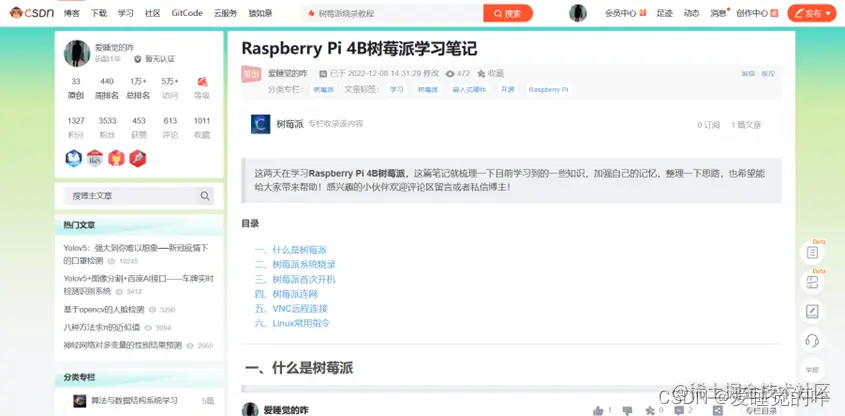Open 消息 notifications
This screenshot has width=845, height=416.
[x=719, y=13]
